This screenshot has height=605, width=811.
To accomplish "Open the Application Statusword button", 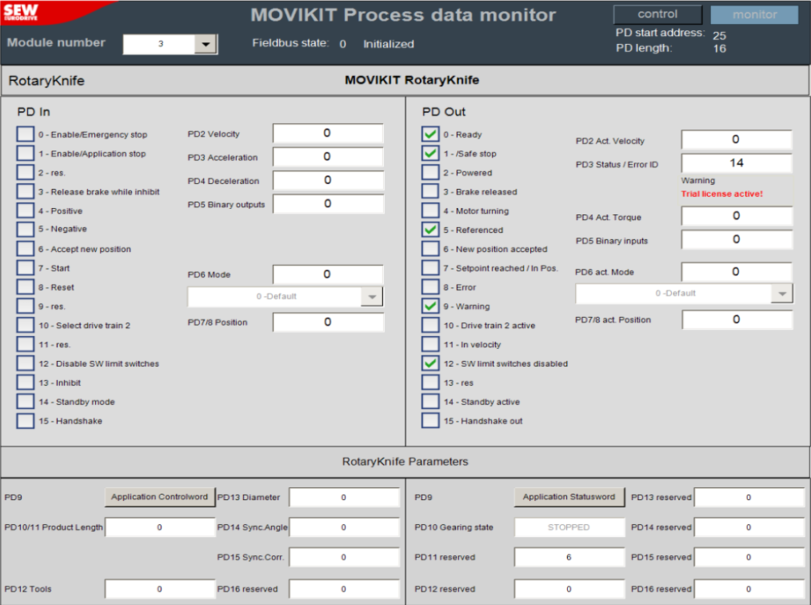I will 567,497.
